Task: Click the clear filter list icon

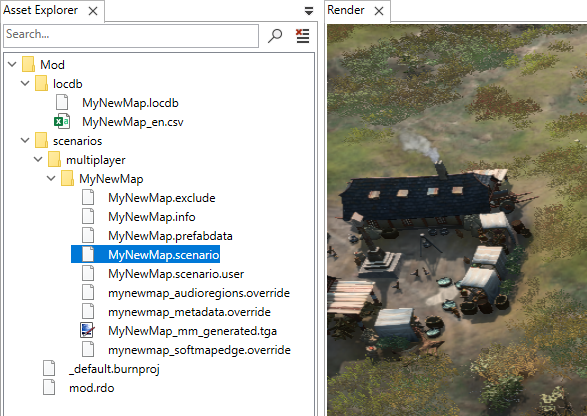Action: [302, 36]
